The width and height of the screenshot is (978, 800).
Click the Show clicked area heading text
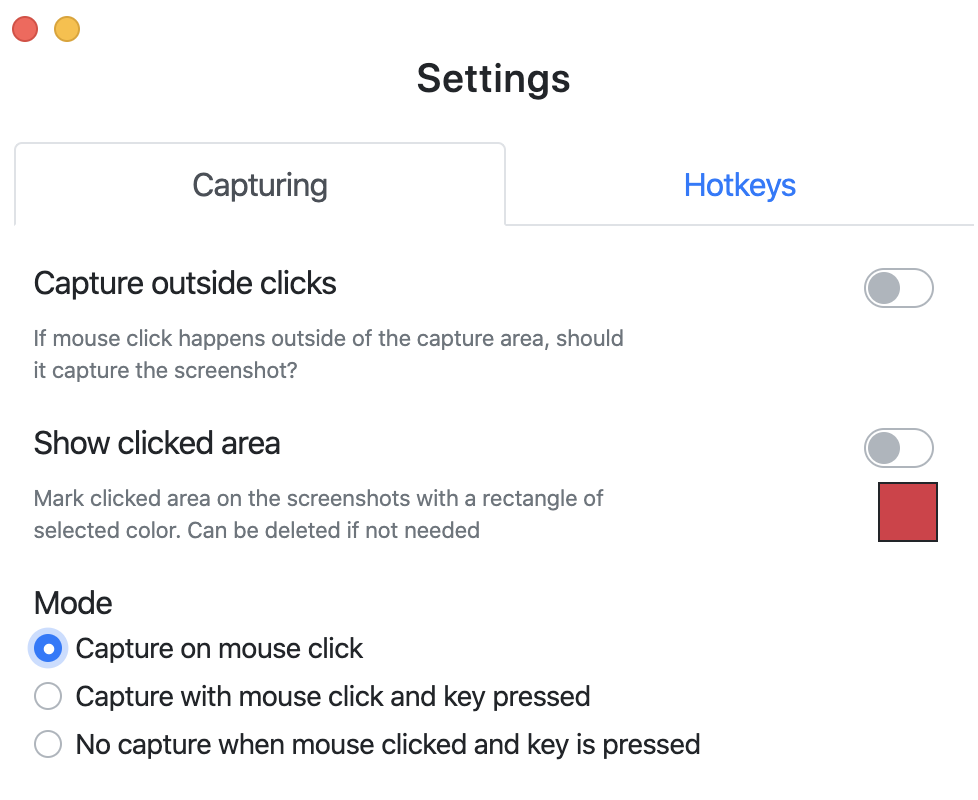(x=157, y=443)
